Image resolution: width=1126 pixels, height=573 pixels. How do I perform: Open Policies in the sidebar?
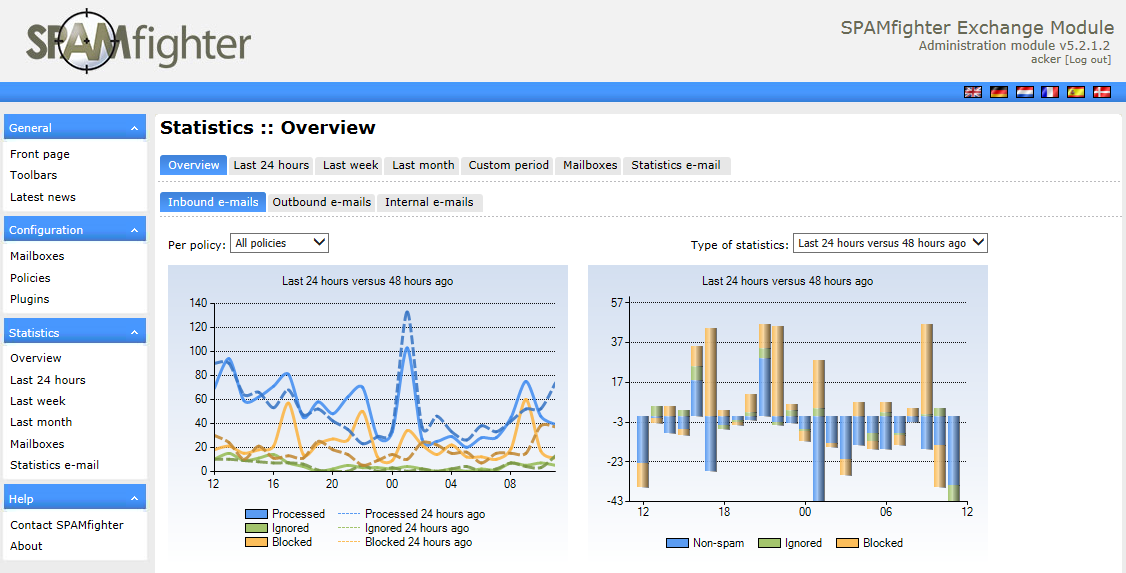pos(30,278)
